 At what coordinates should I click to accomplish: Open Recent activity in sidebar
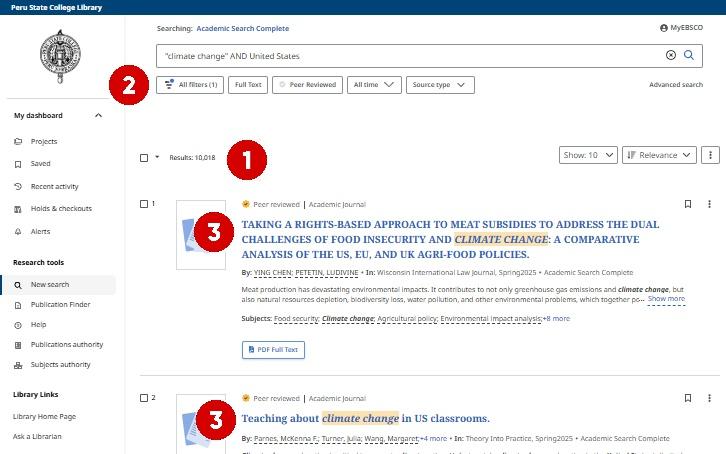pyautogui.click(x=55, y=187)
